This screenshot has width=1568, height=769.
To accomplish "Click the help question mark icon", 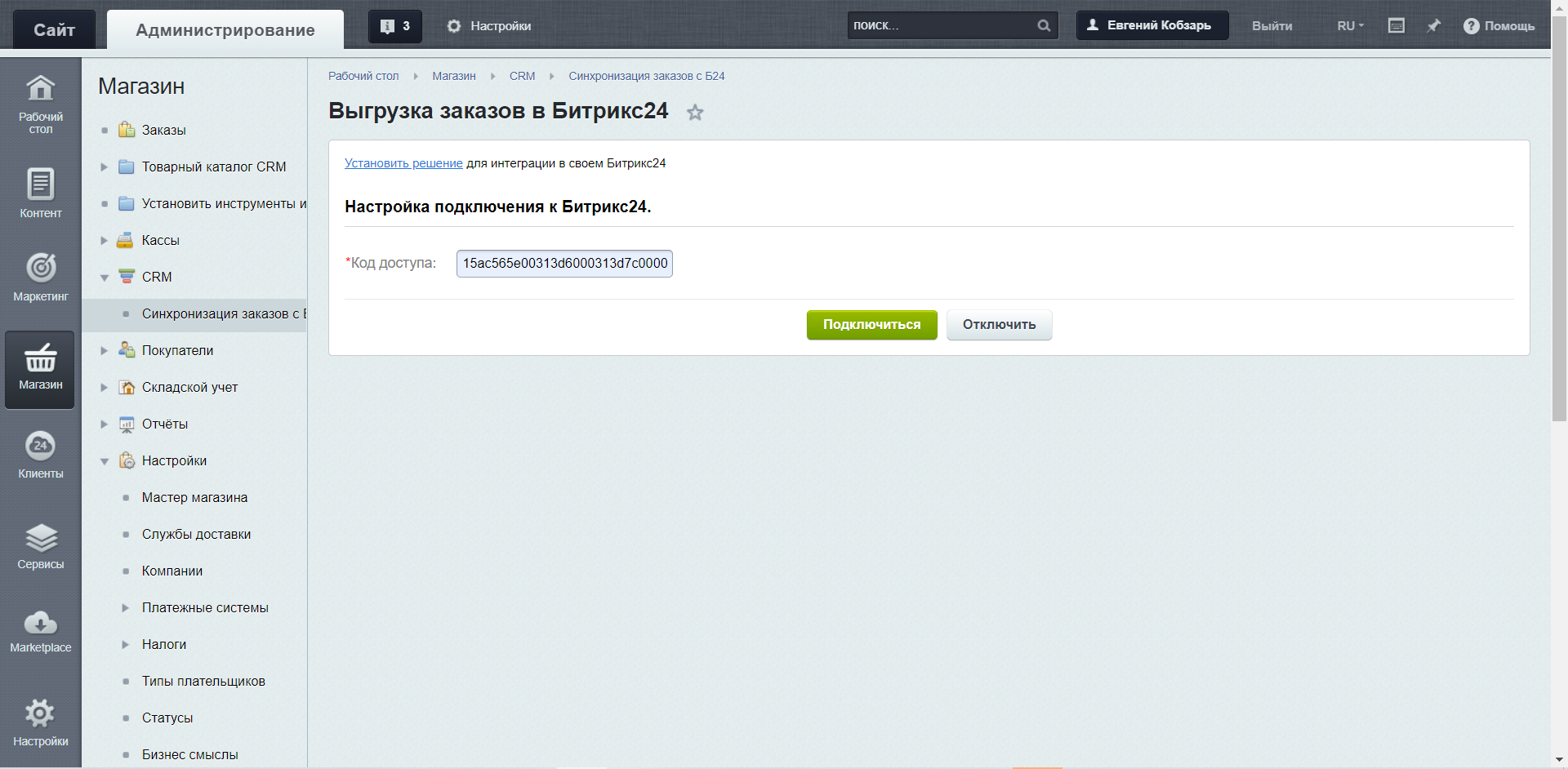I will tap(1471, 26).
